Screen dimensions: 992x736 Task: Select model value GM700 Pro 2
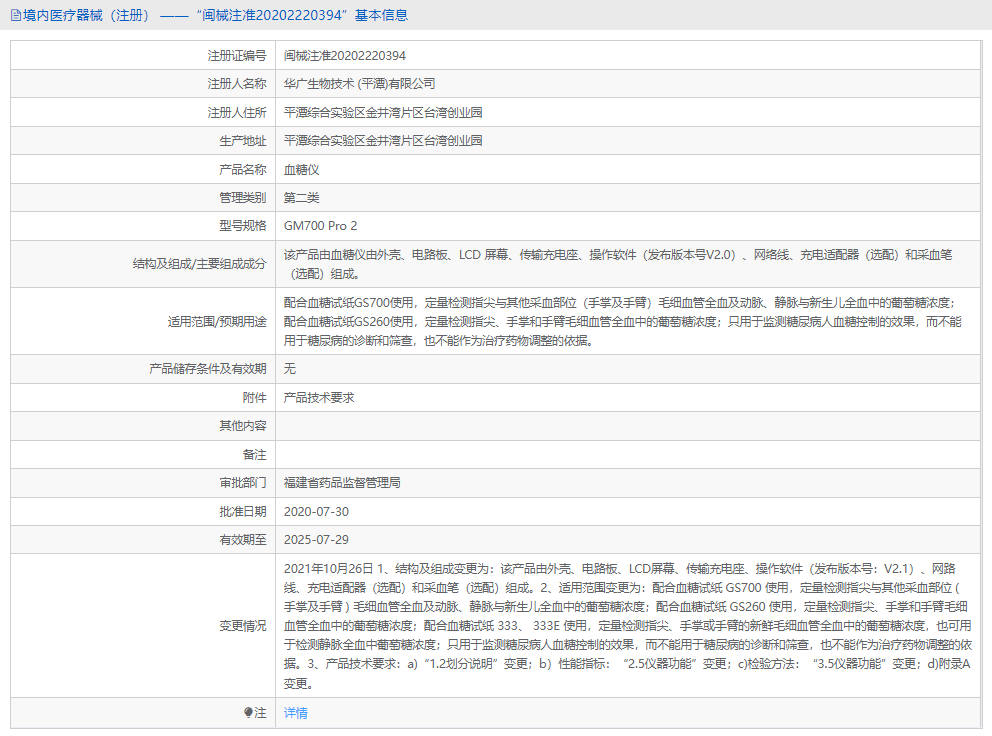click(320, 226)
